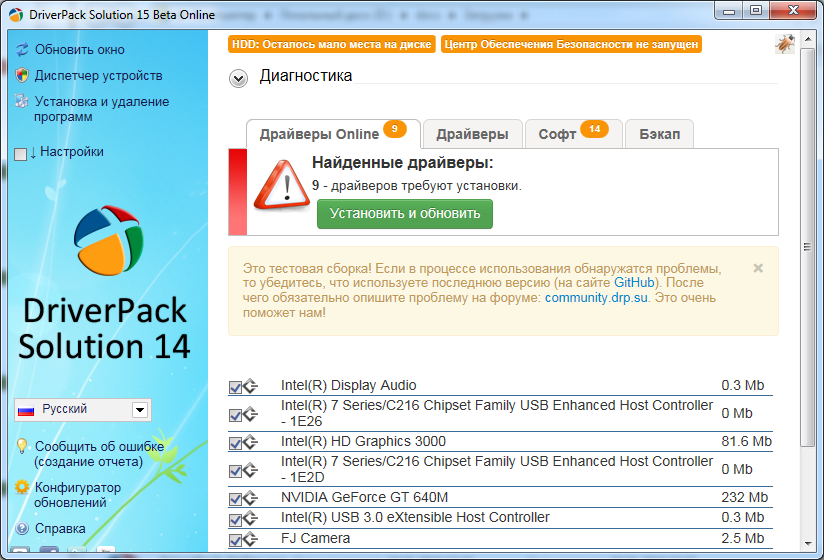Image resolution: width=824 pixels, height=560 pixels.
Task: Click HDD low disk space warning
Action: click(332, 44)
